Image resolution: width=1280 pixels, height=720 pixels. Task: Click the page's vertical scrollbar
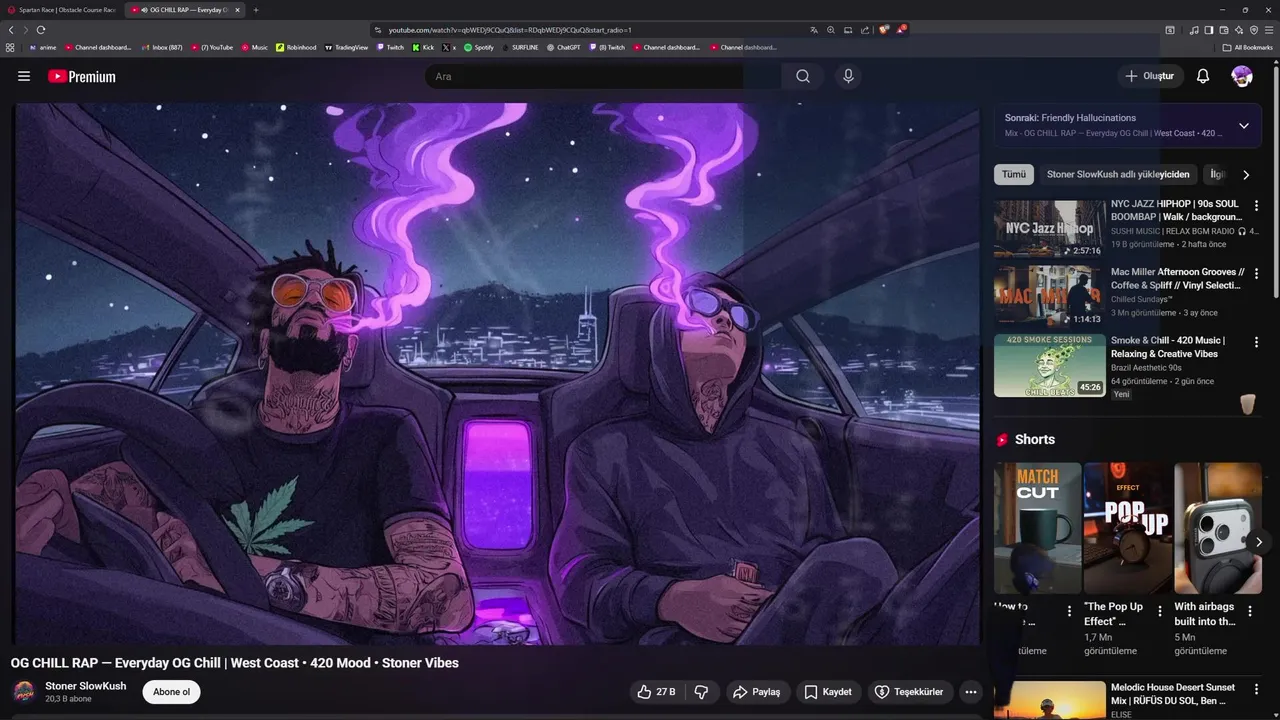pyautogui.click(x=1275, y=180)
